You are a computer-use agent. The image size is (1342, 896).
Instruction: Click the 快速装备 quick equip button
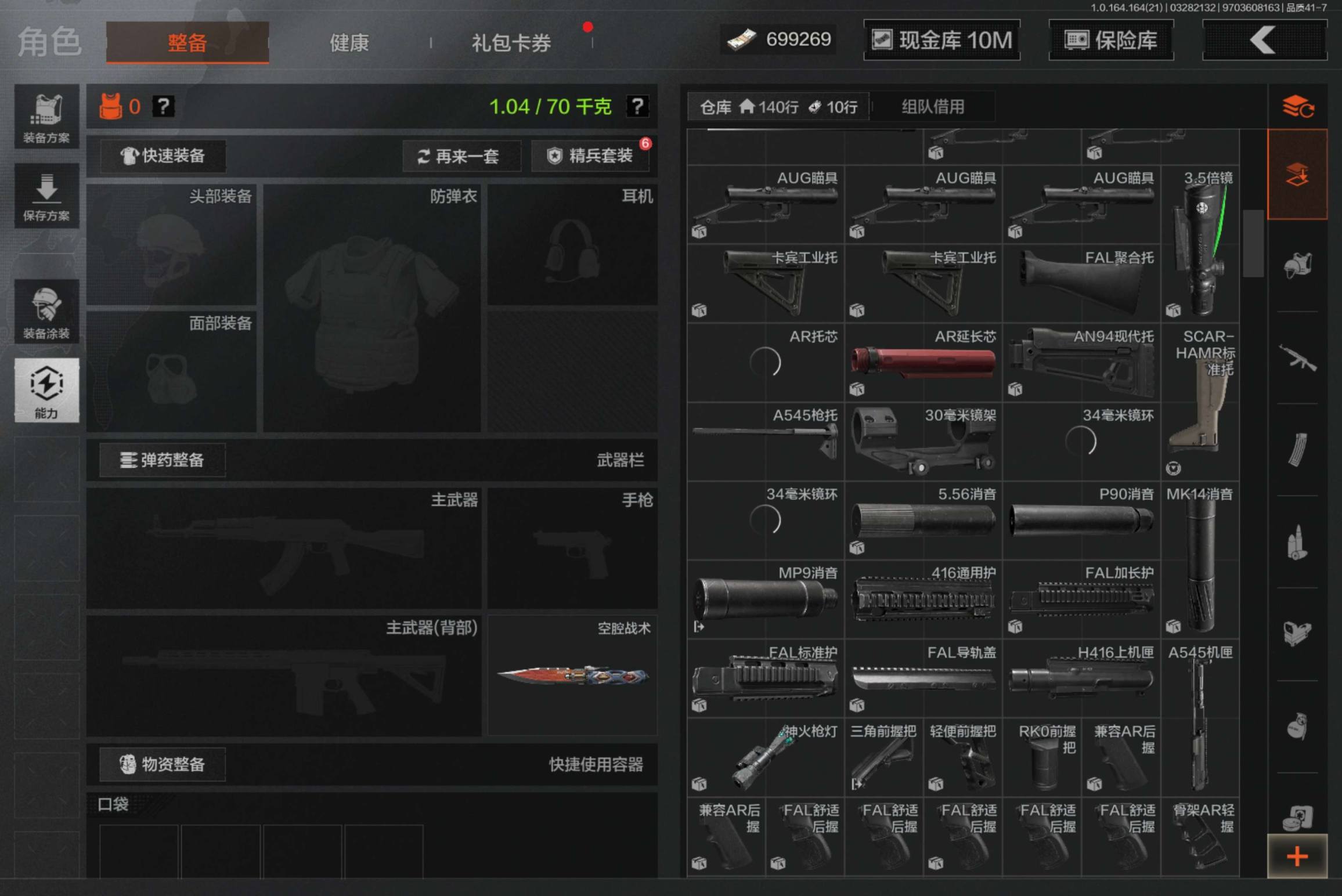tap(163, 156)
